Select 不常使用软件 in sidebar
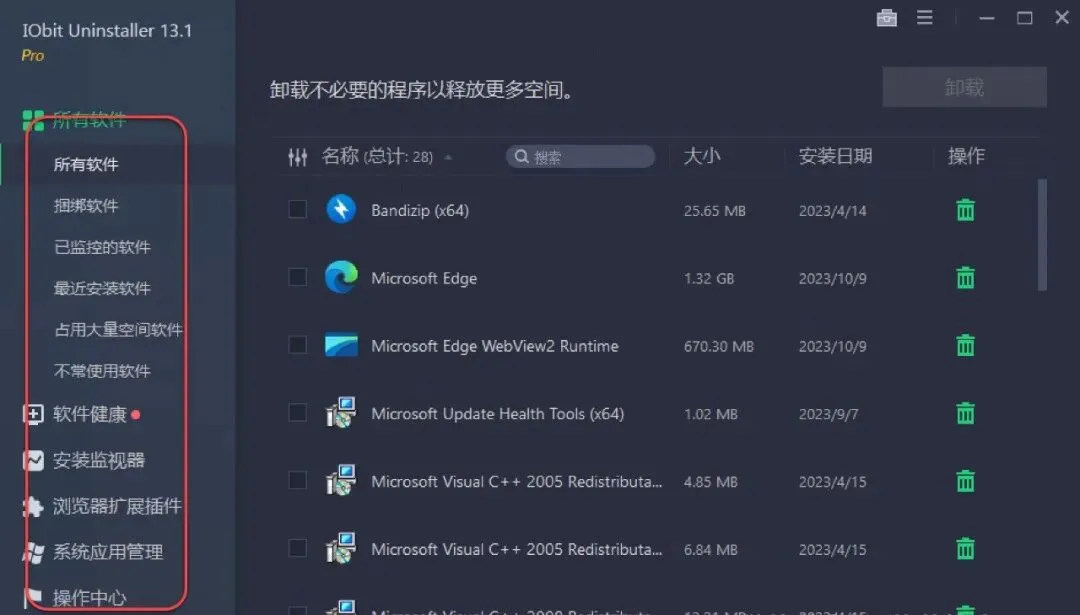This screenshot has height=615, width=1080. point(102,371)
